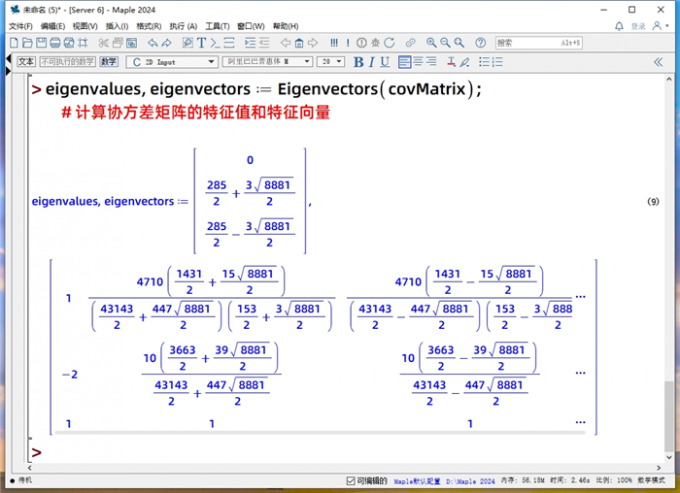Zoom out with the minus magnifier
Viewport: 680px width, 493px height.
click(445, 42)
